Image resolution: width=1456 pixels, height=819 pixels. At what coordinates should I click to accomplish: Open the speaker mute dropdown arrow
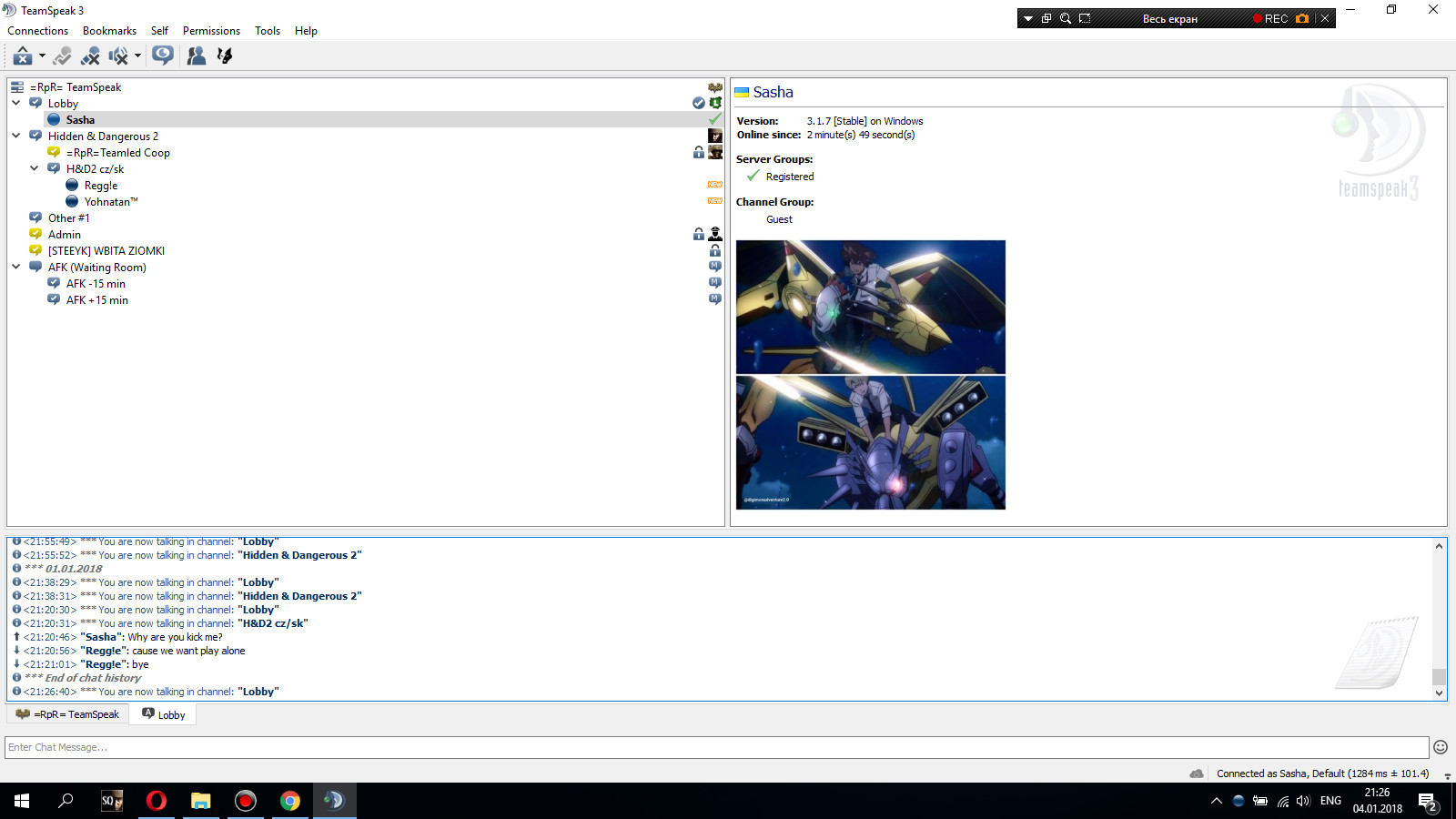tap(137, 56)
